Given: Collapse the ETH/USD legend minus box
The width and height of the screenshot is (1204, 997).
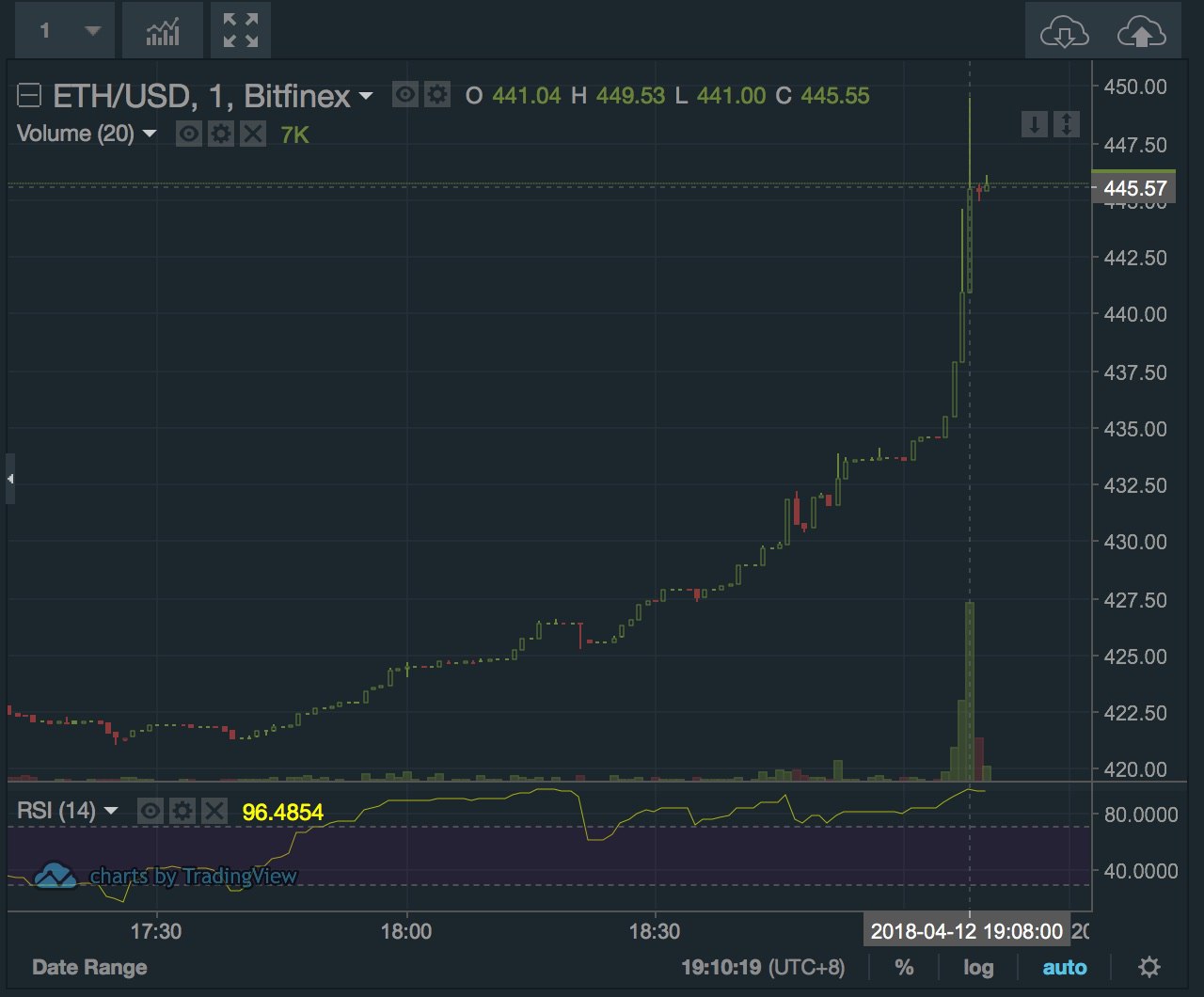Looking at the screenshot, I should [30, 95].
